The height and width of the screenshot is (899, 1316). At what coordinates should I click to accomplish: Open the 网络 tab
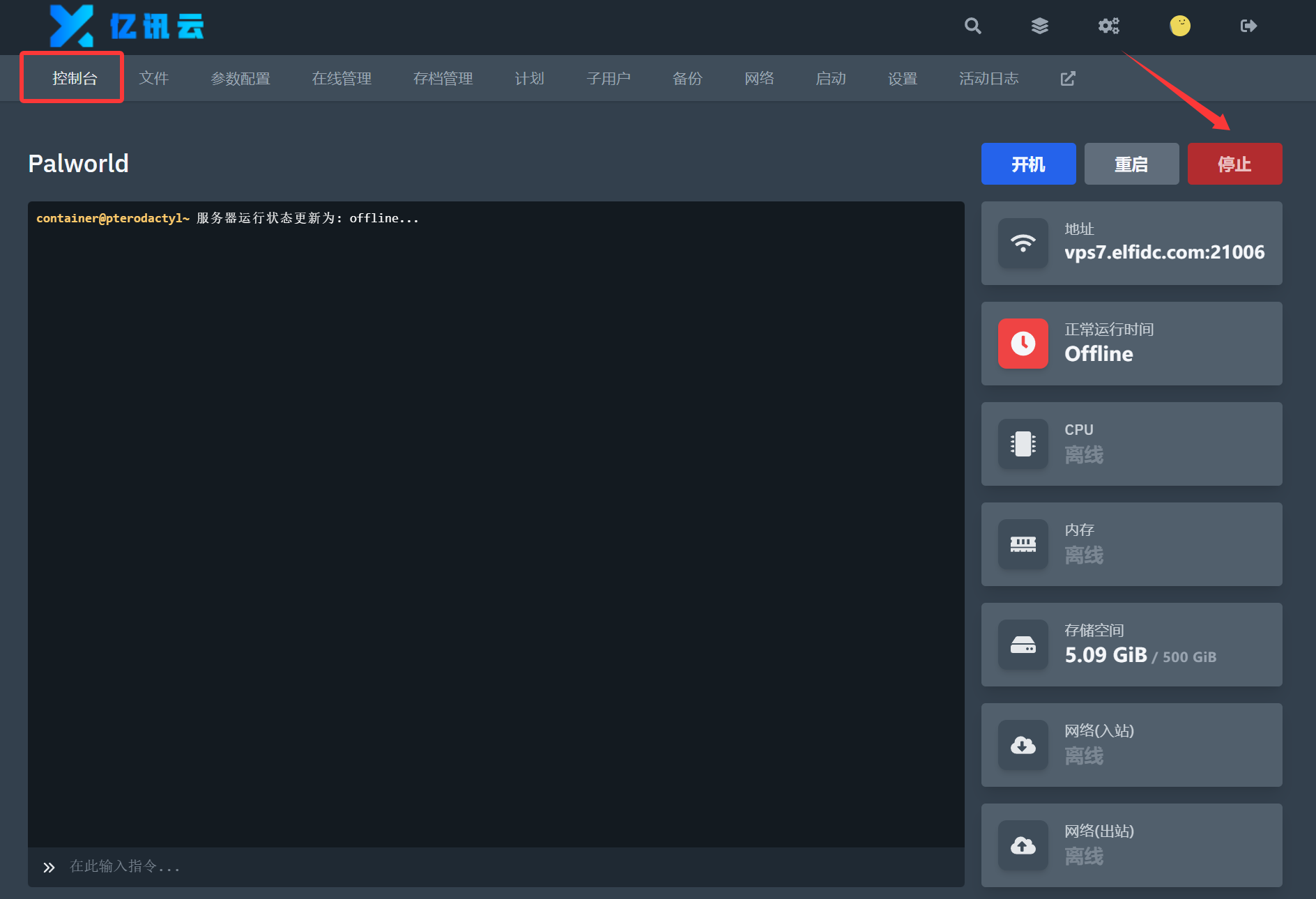pos(759,78)
